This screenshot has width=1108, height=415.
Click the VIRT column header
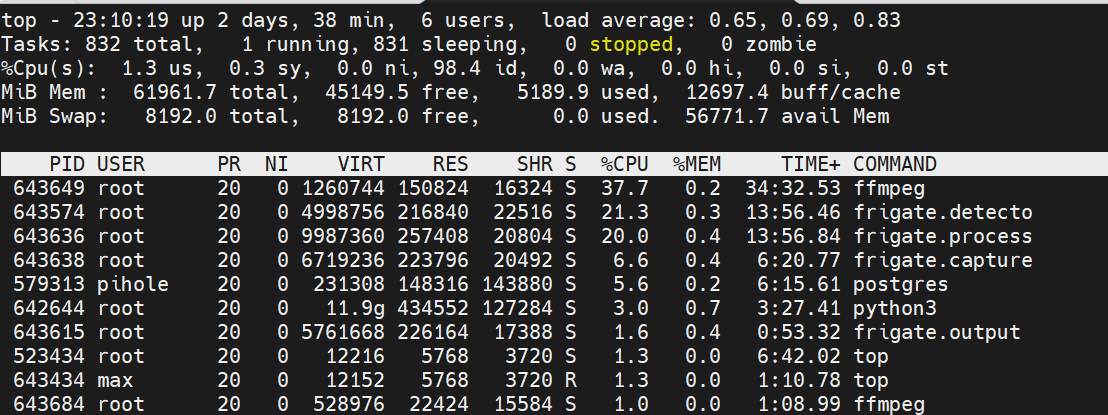[x=361, y=164]
